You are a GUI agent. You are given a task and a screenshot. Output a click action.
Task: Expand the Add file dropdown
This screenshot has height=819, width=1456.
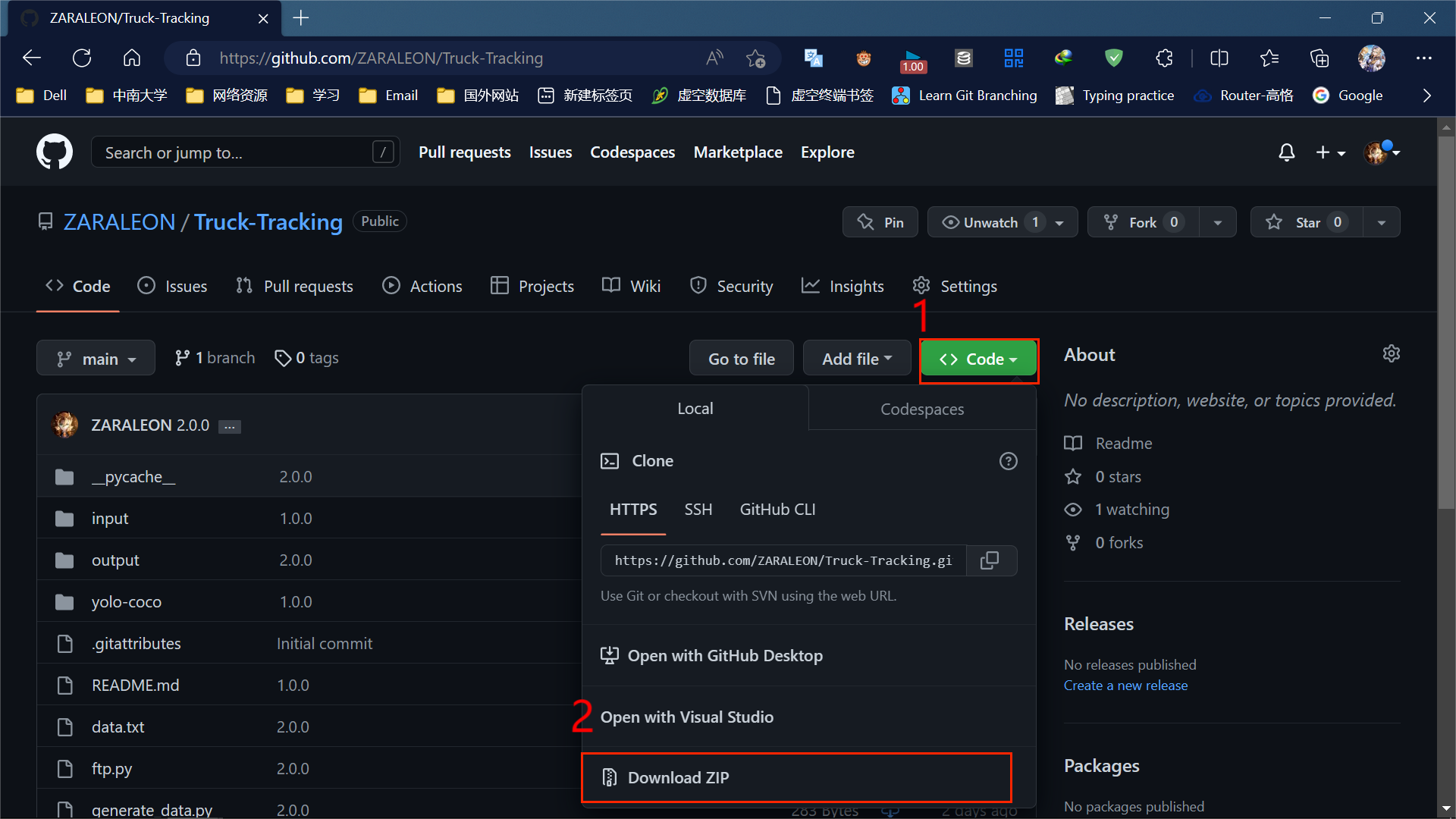856,359
